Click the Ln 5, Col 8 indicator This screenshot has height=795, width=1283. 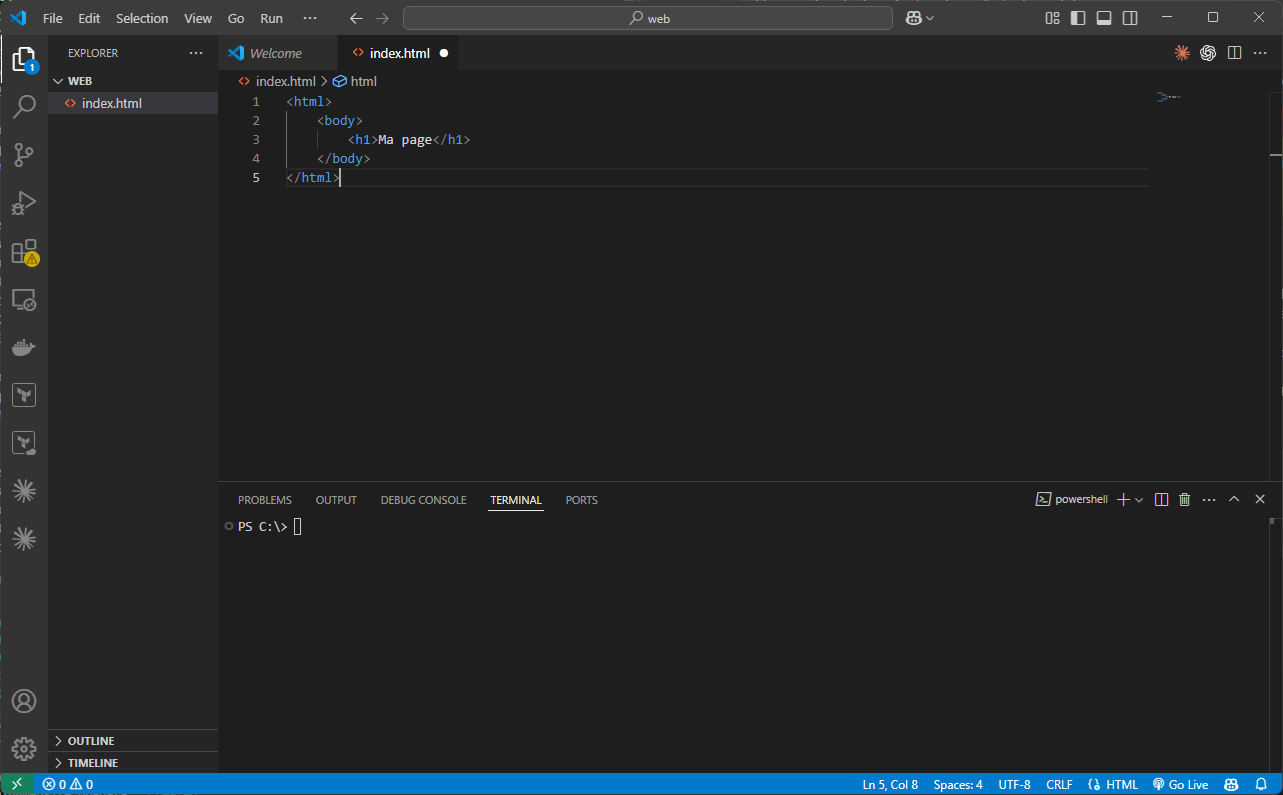(x=890, y=784)
